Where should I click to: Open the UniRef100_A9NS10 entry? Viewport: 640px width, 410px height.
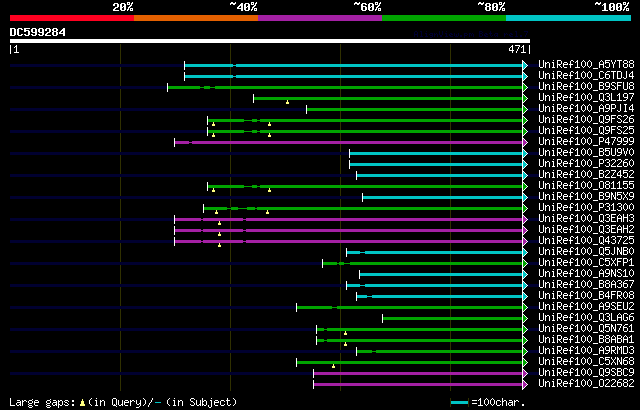coord(586,274)
